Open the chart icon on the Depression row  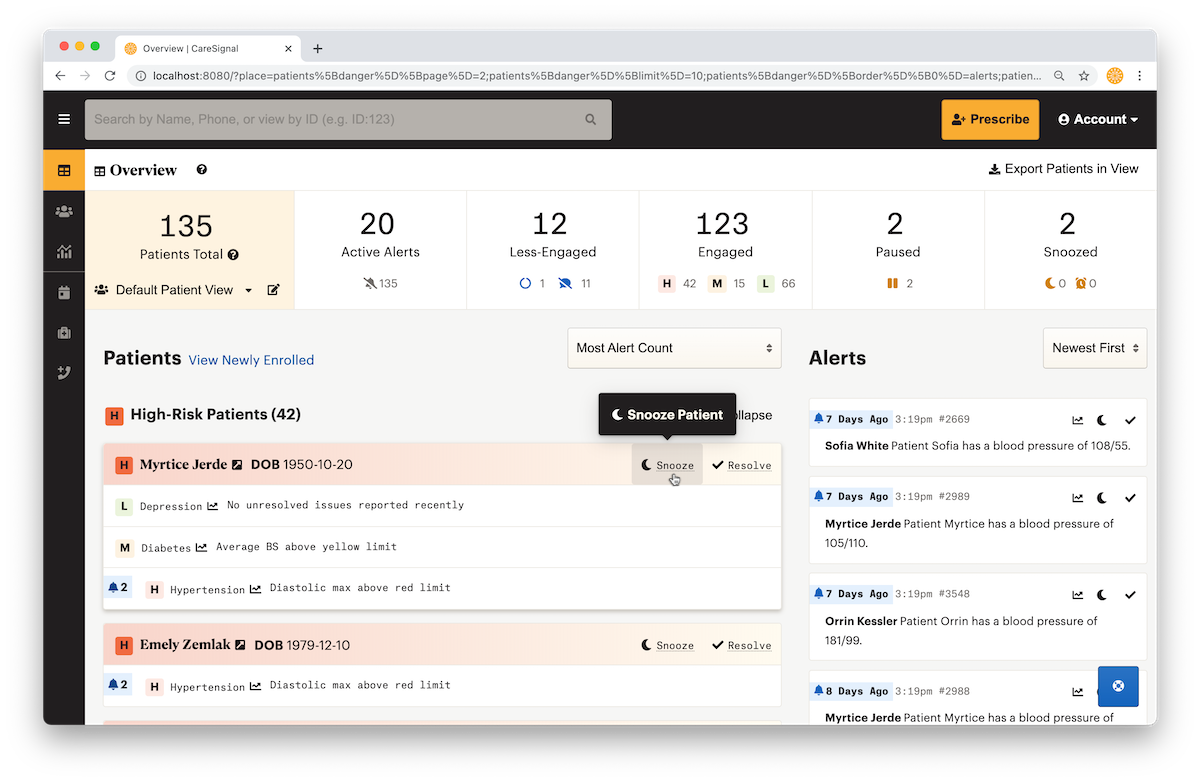tap(212, 506)
